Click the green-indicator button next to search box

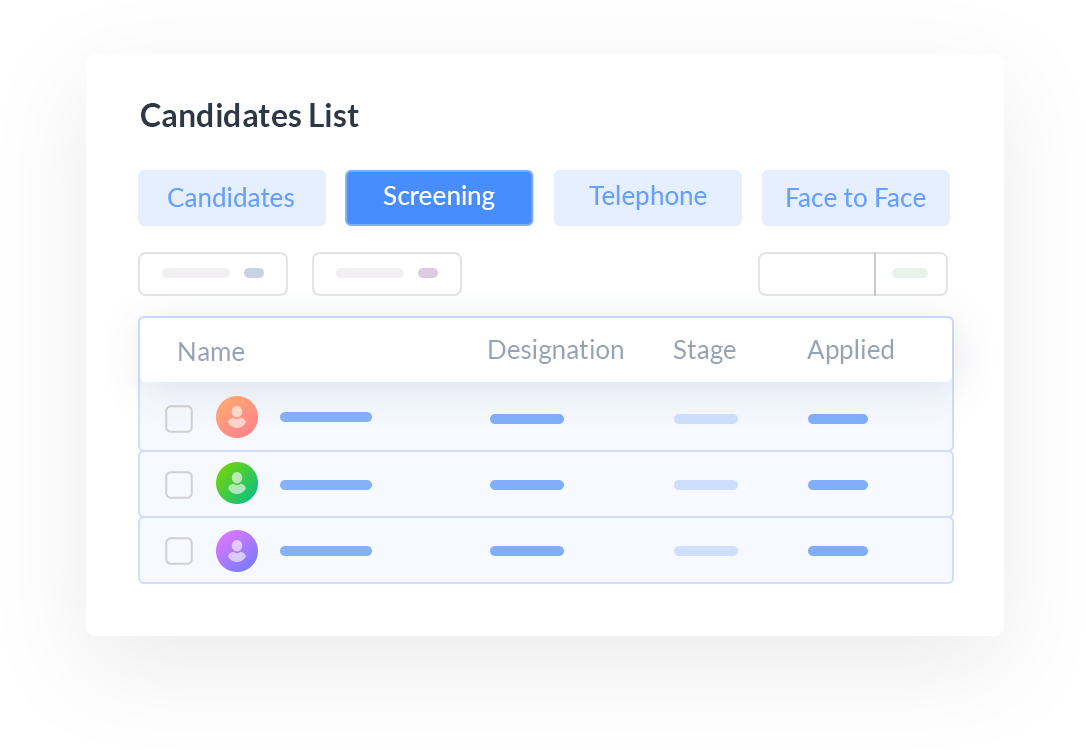[911, 274]
